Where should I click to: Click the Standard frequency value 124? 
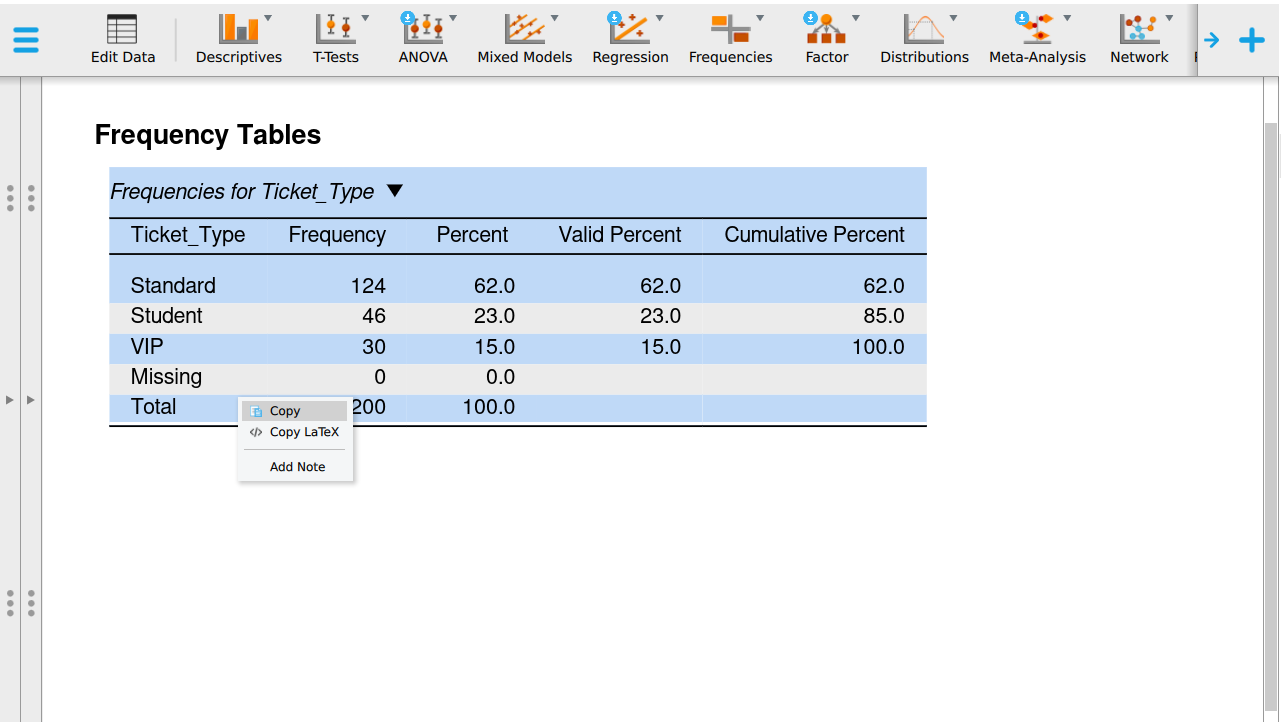tap(368, 286)
